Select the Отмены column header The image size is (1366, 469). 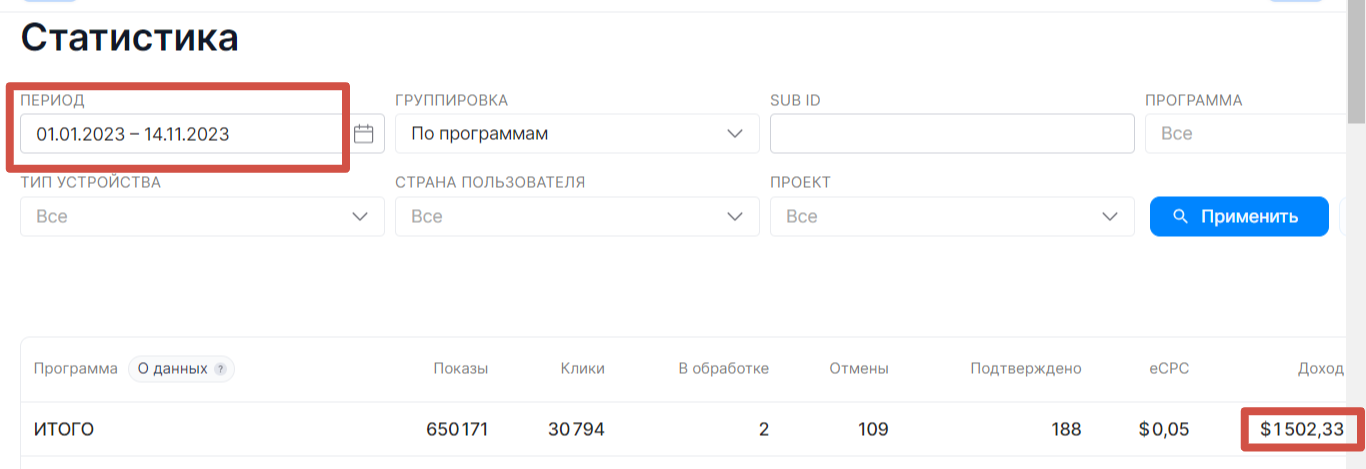tap(858, 369)
